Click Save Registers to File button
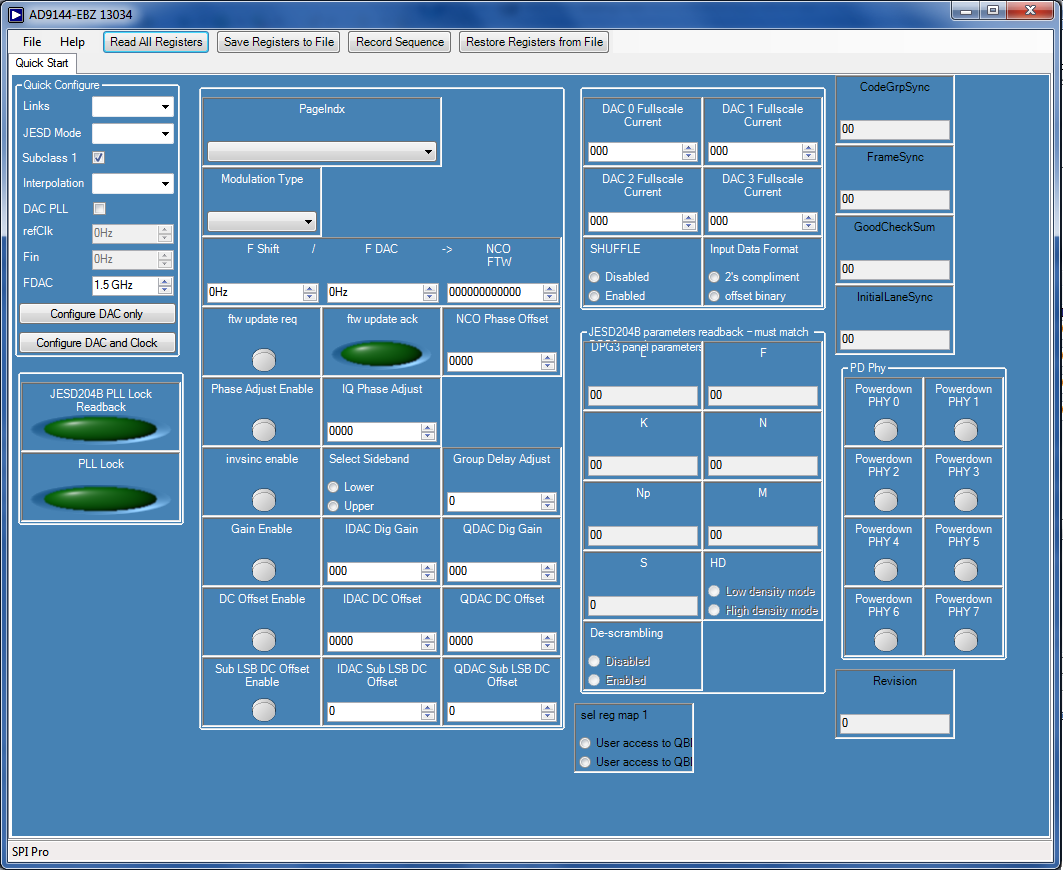 (279, 41)
